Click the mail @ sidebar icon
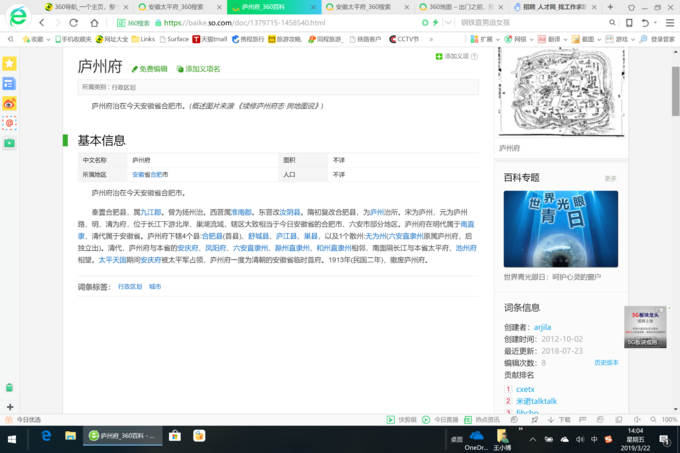The width and height of the screenshot is (680, 453). [9, 123]
